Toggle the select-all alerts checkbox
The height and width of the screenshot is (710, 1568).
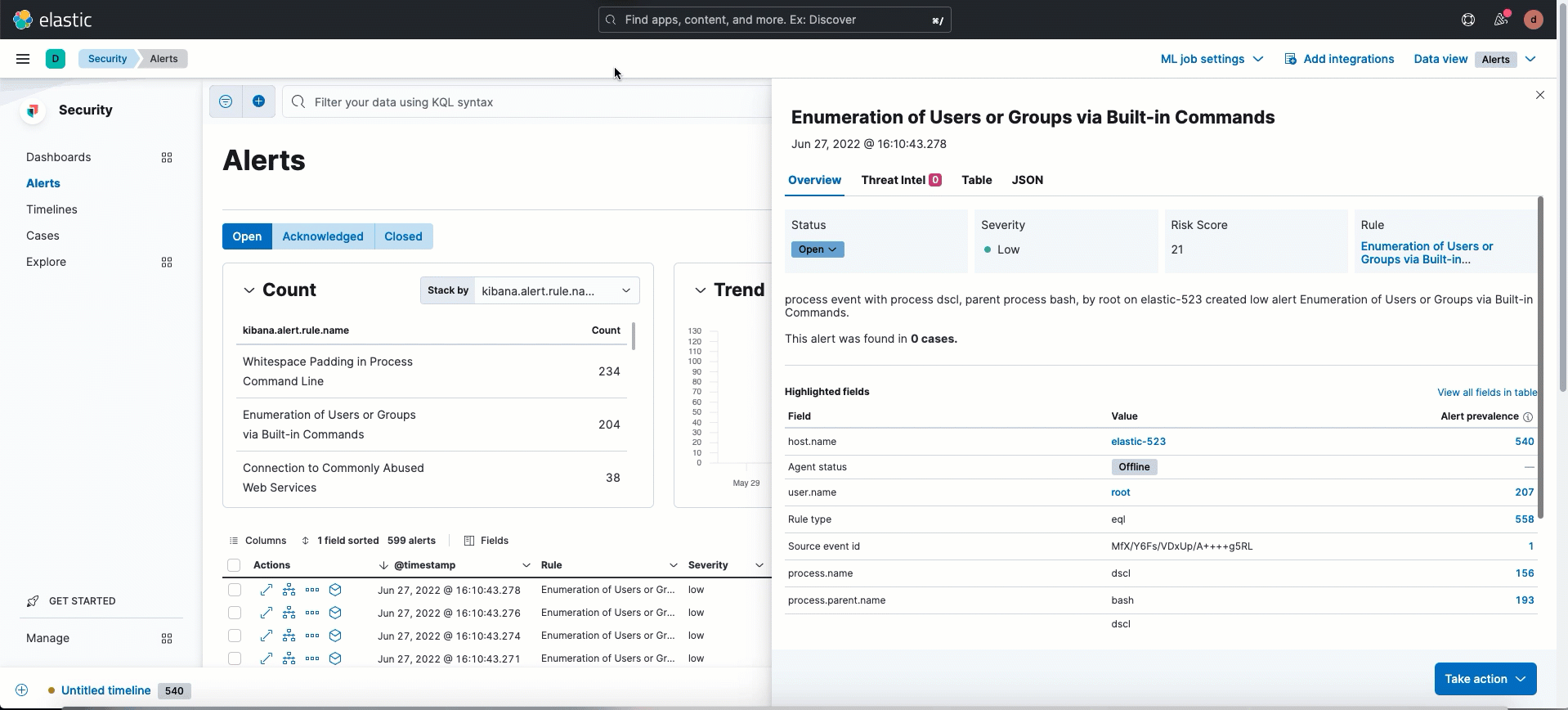(x=234, y=565)
